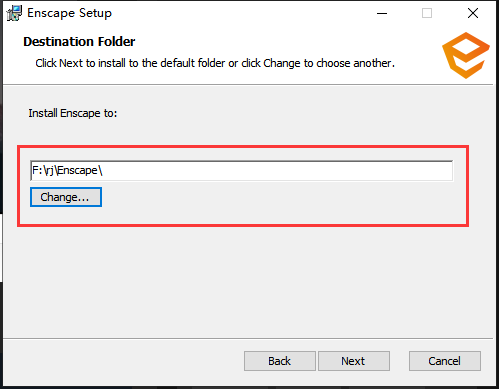The height and width of the screenshot is (389, 499).
Task: Click the red highlight box border
Action: [x=243, y=146]
